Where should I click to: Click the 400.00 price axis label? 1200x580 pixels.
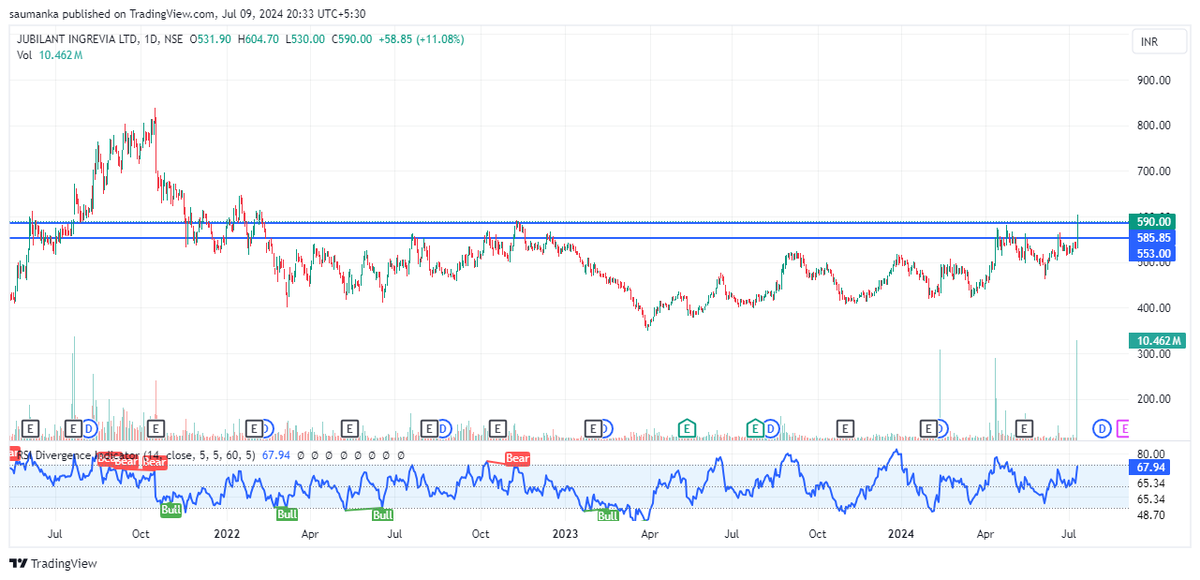click(1154, 308)
